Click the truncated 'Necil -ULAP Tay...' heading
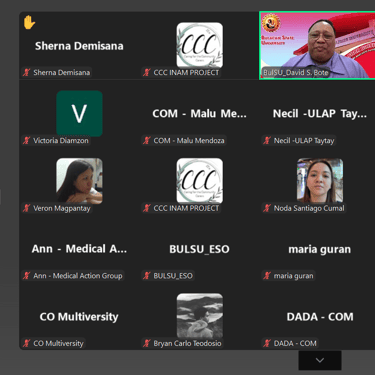Viewport: 375px width, 375px height. pos(320,114)
